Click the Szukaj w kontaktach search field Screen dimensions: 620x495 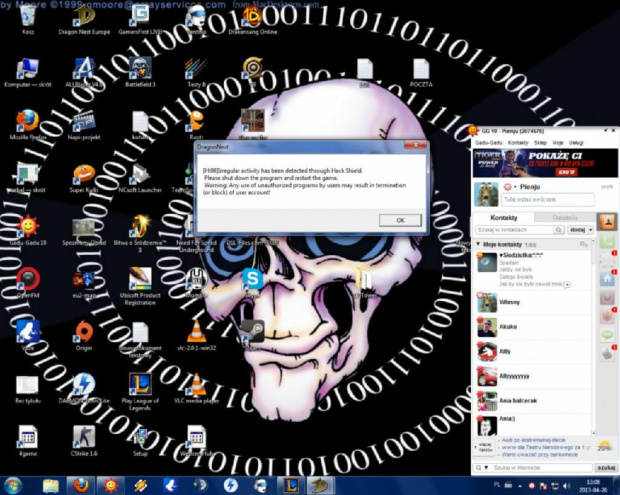(514, 230)
